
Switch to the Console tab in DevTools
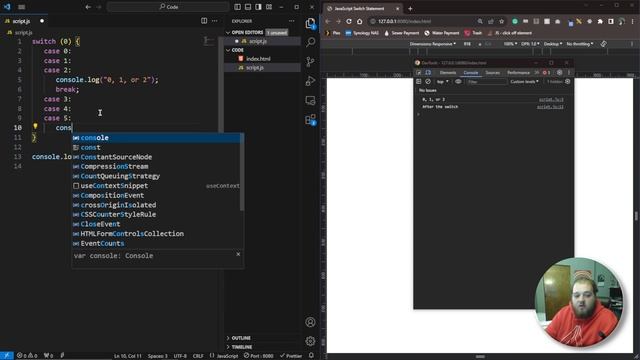[471, 73]
